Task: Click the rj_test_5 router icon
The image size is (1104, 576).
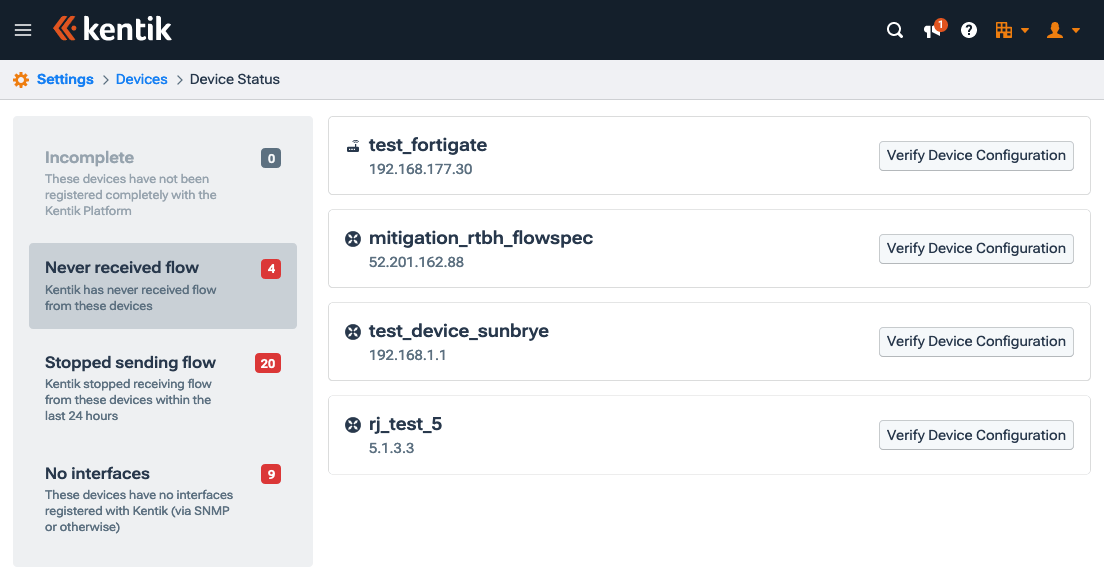Action: pyautogui.click(x=353, y=425)
